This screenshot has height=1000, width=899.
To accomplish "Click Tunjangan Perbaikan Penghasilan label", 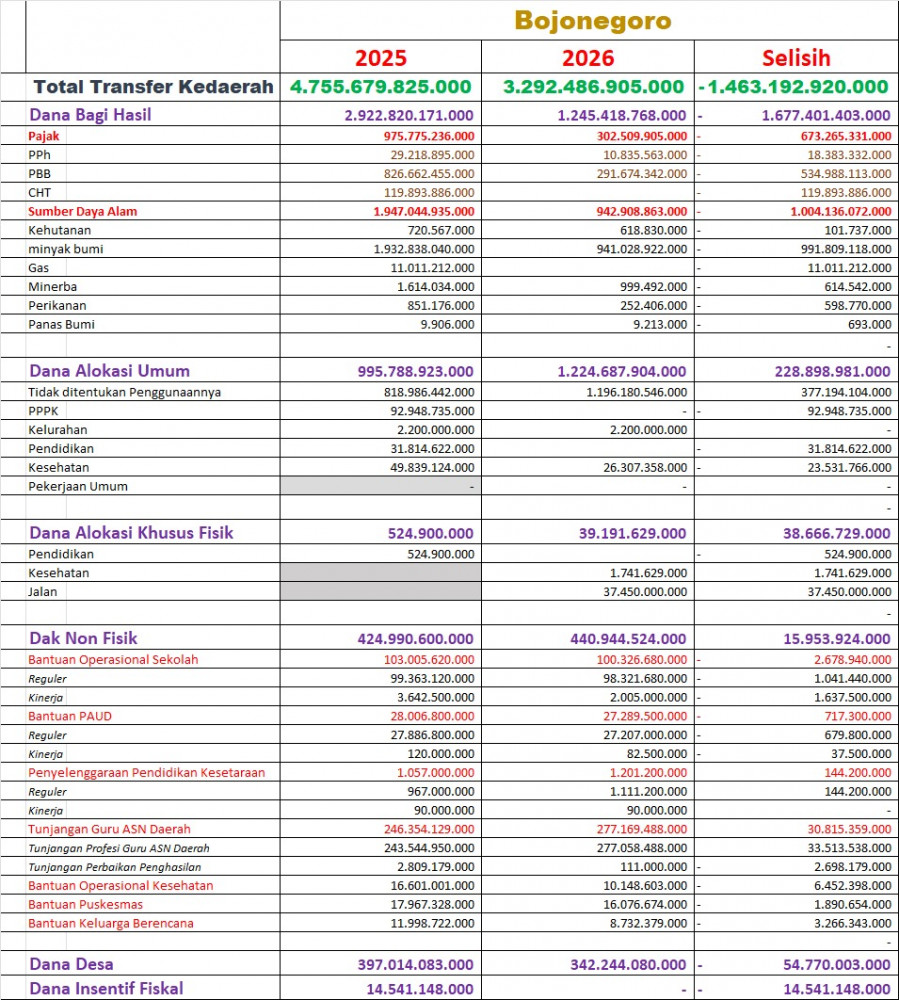I will 115,867.
